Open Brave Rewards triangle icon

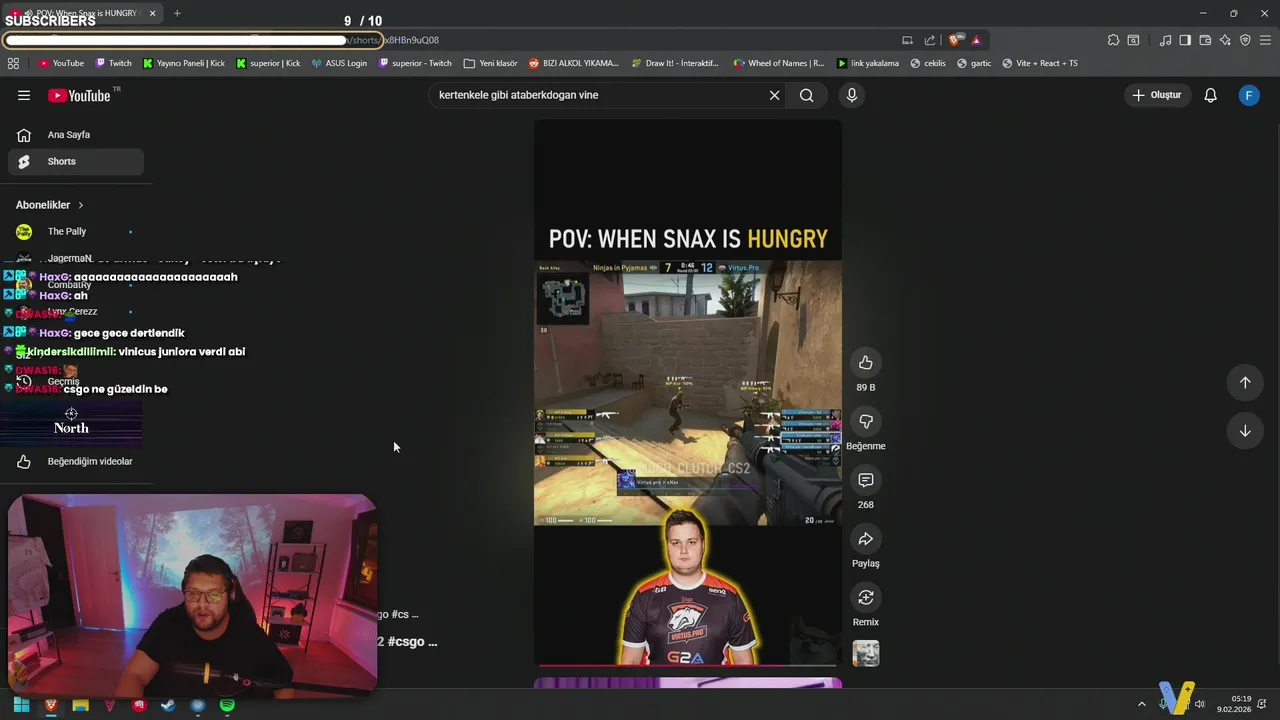976,40
